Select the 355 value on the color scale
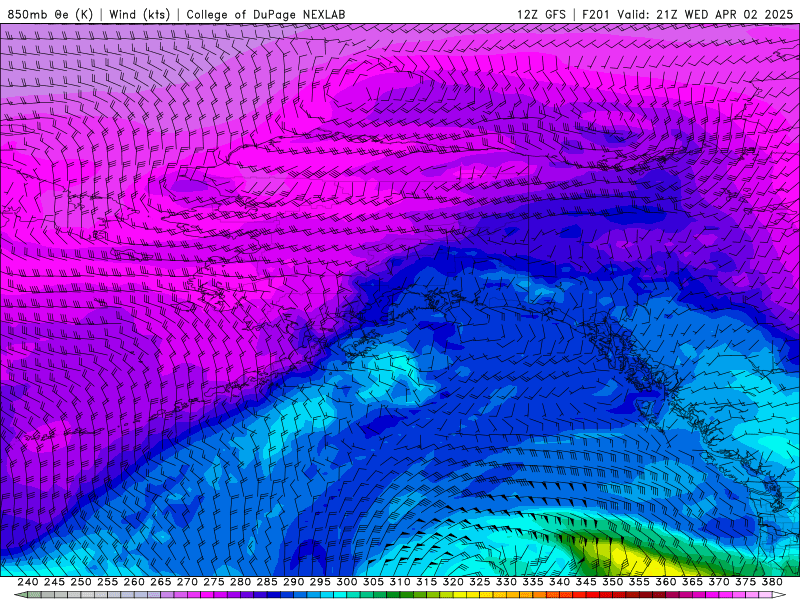 point(639,582)
